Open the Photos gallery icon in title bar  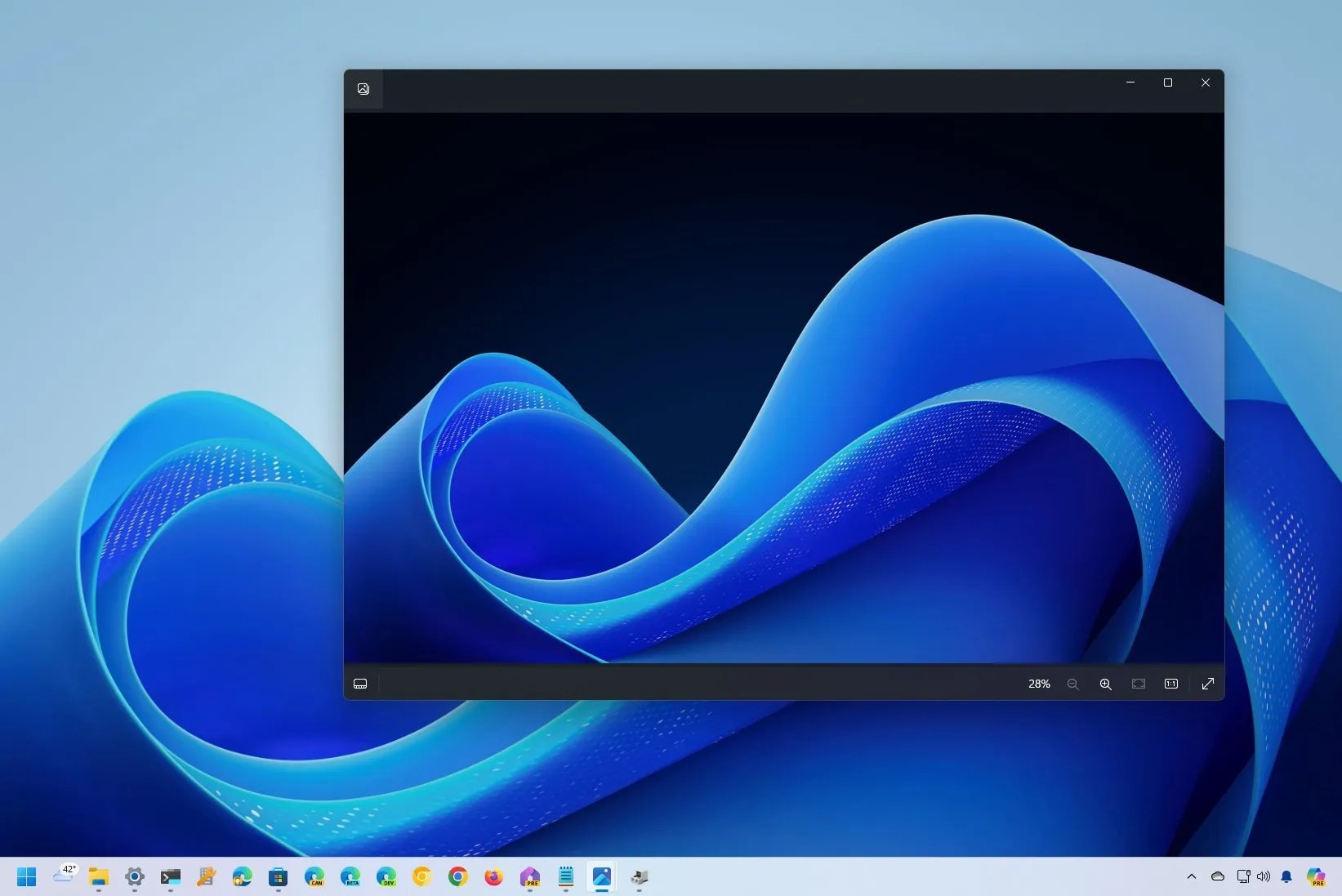pos(363,88)
